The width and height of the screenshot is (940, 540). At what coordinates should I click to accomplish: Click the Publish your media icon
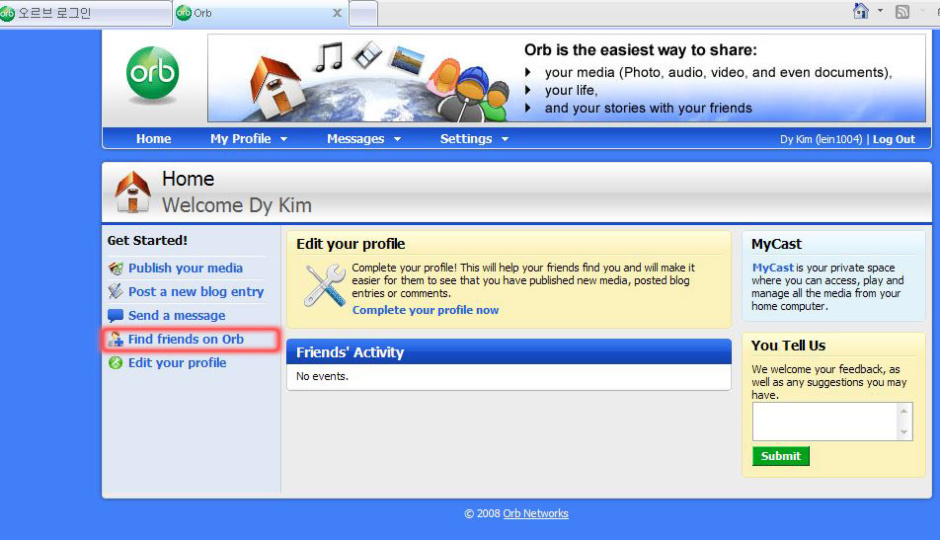coord(116,269)
